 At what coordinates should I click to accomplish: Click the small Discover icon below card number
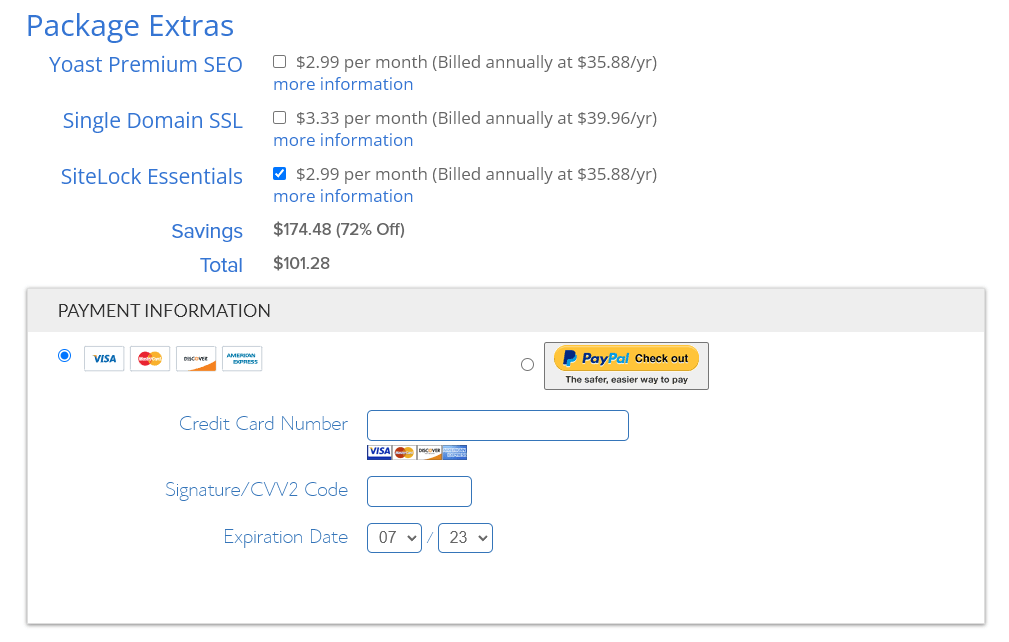coord(428,451)
